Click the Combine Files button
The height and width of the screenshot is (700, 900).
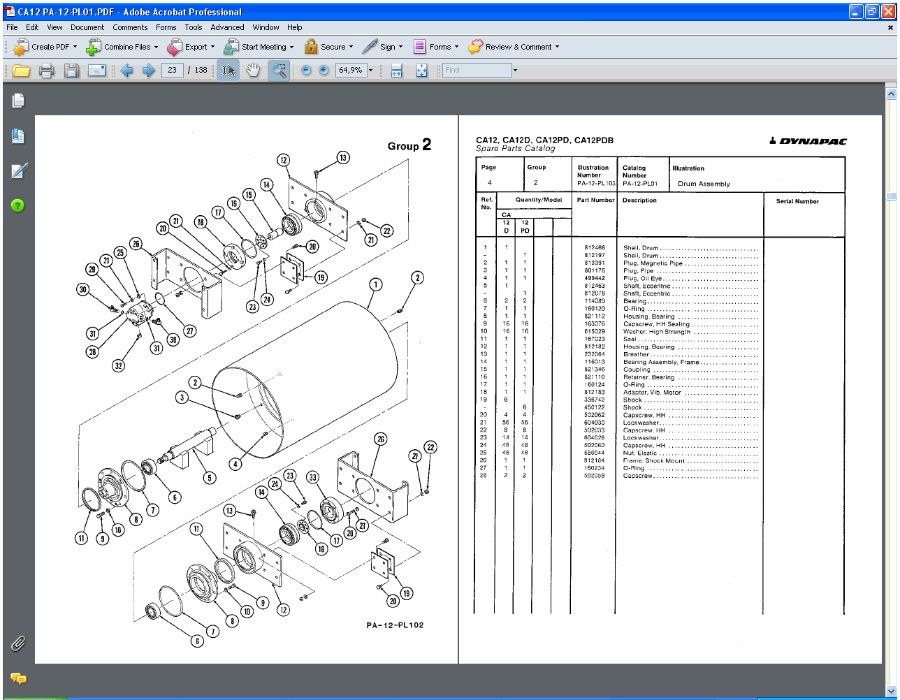[121, 47]
